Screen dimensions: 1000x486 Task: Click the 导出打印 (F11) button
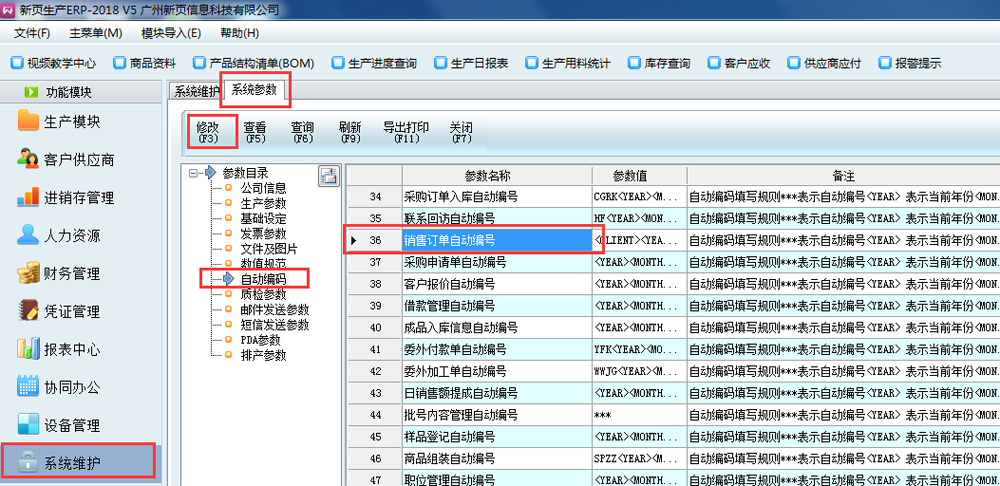point(406,132)
